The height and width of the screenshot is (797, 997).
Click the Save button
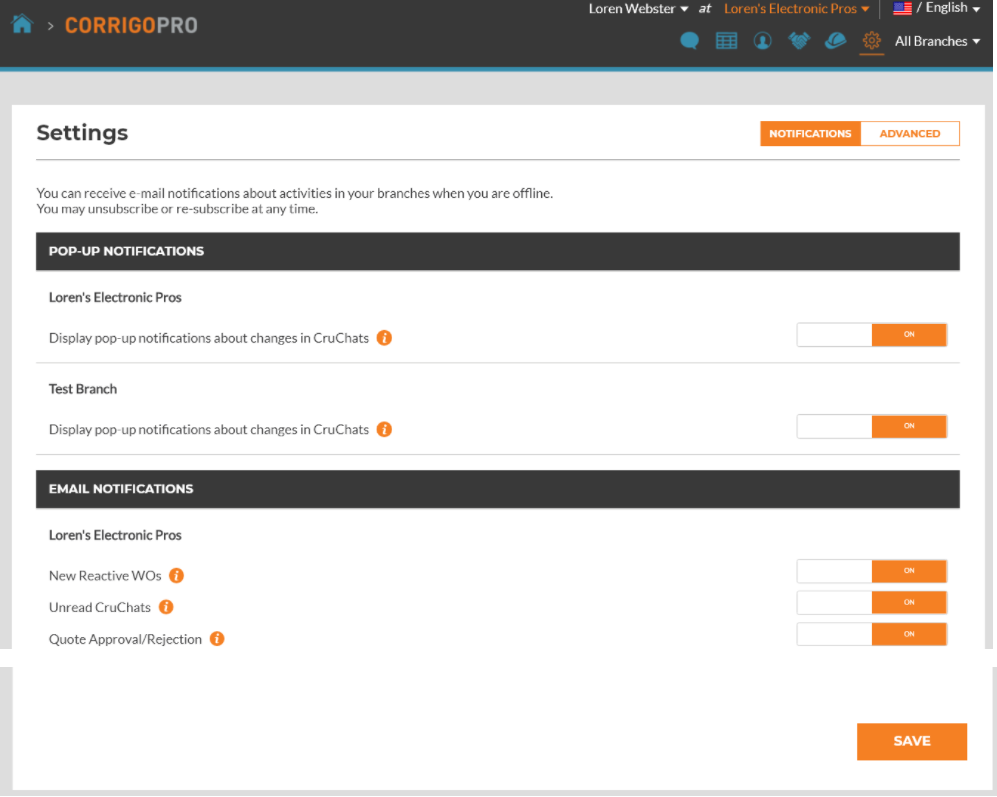[911, 741]
